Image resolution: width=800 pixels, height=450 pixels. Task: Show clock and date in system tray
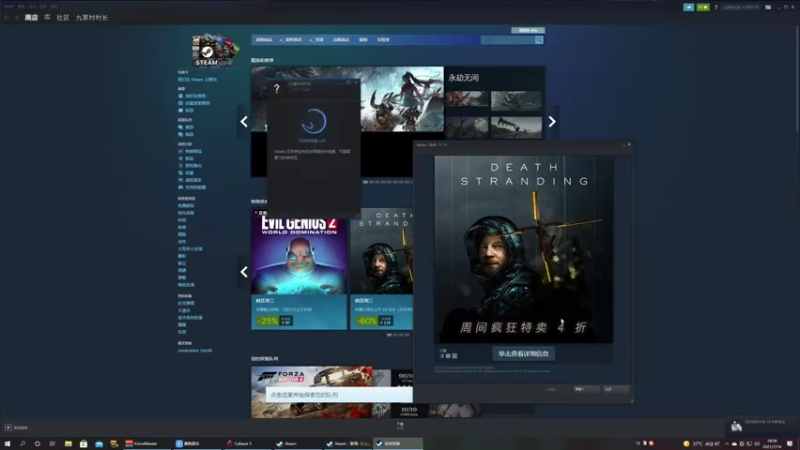[772, 444]
